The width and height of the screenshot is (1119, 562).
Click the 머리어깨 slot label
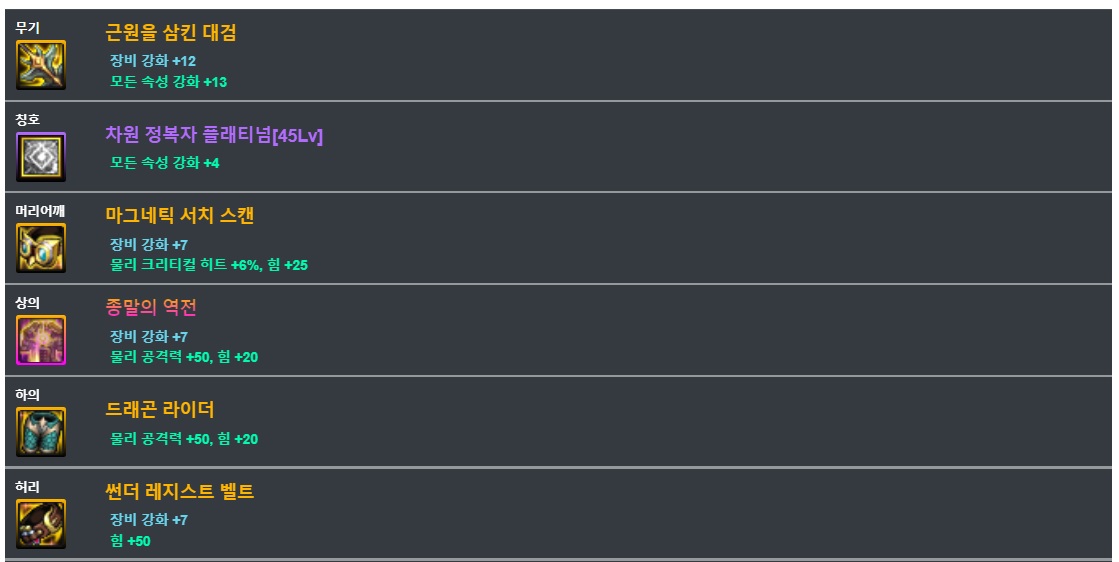click(40, 210)
